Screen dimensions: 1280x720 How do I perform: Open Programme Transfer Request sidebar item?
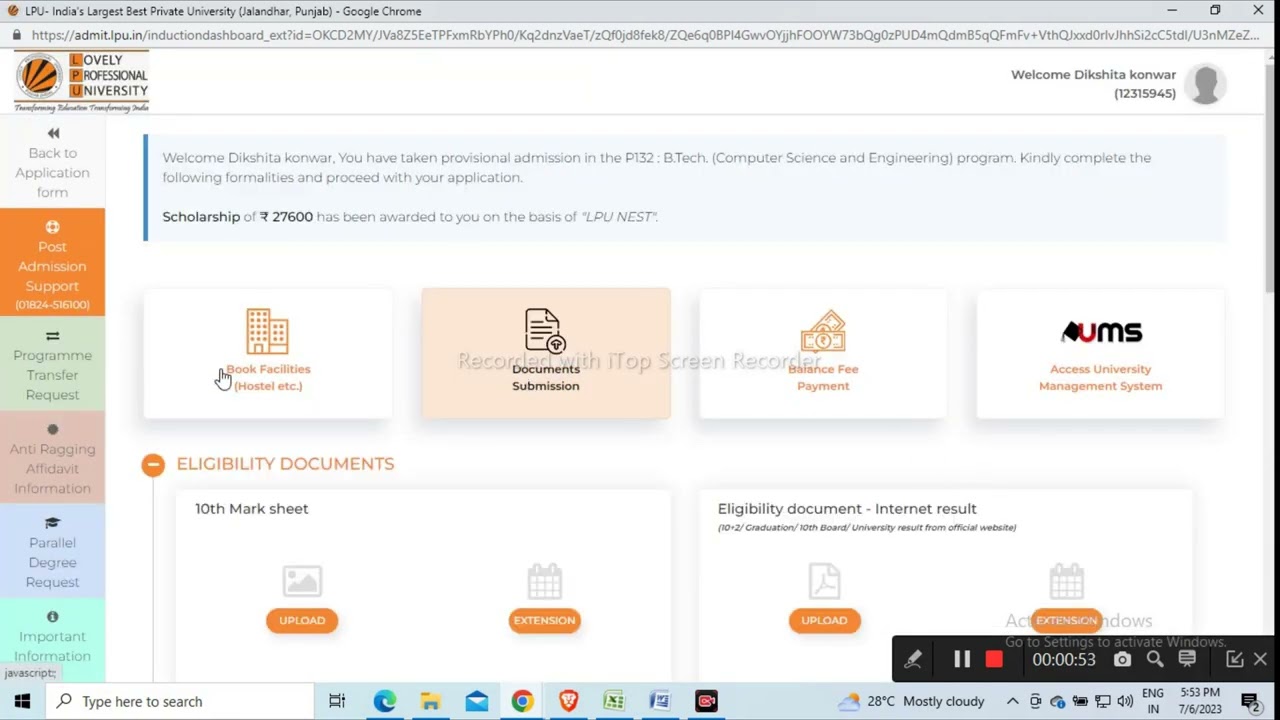point(52,365)
